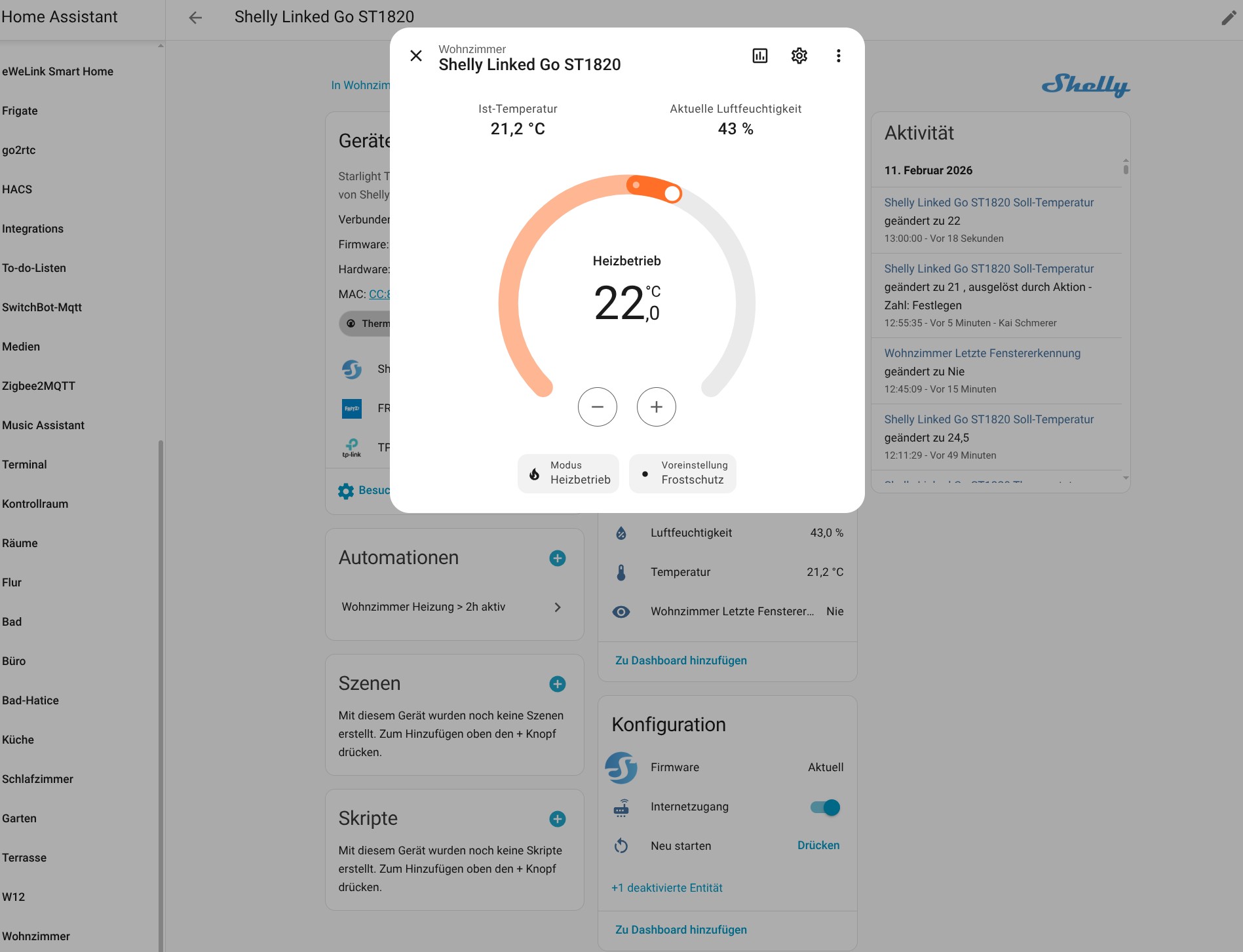The image size is (1243, 952).
Task: Open the Temperatur sensor row
Action: [x=727, y=573]
